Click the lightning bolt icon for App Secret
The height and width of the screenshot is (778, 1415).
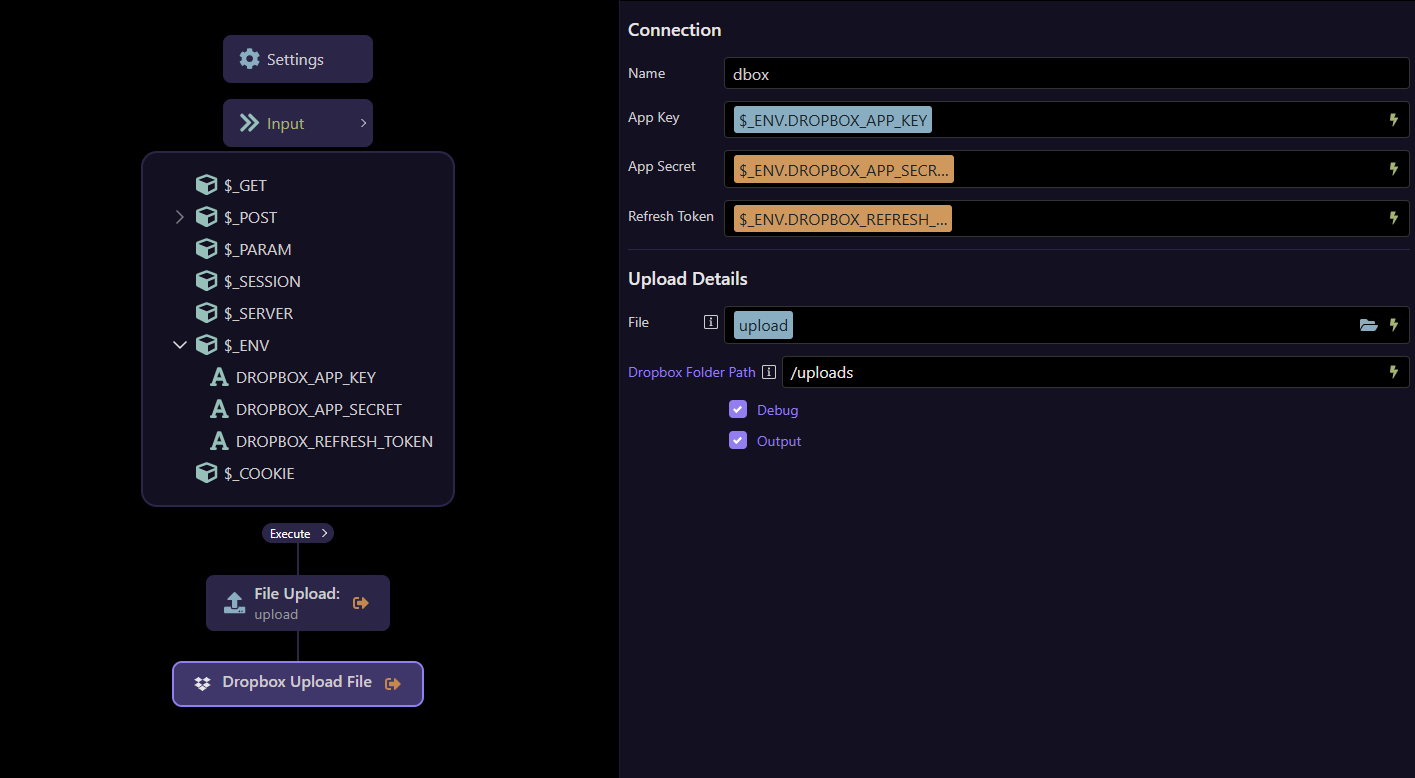click(1393, 169)
